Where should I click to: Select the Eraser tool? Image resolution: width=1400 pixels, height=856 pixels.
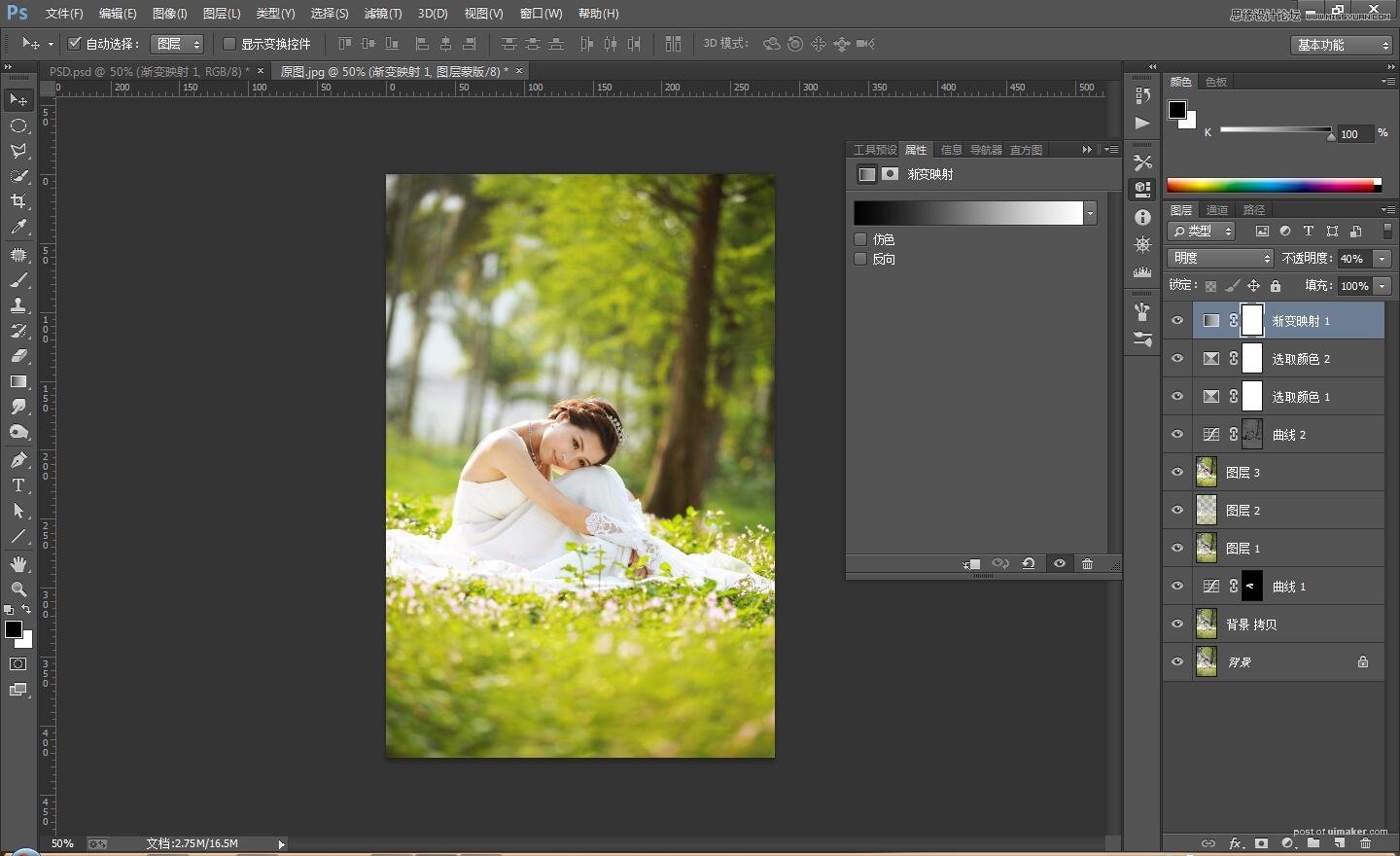coord(18,356)
